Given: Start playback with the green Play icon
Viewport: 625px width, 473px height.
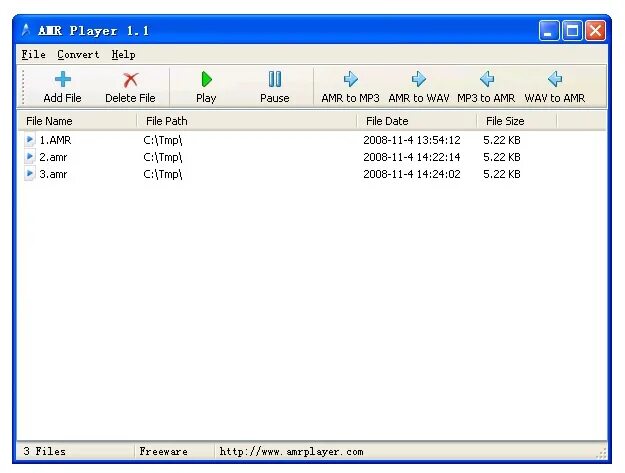Looking at the screenshot, I should [x=206, y=79].
